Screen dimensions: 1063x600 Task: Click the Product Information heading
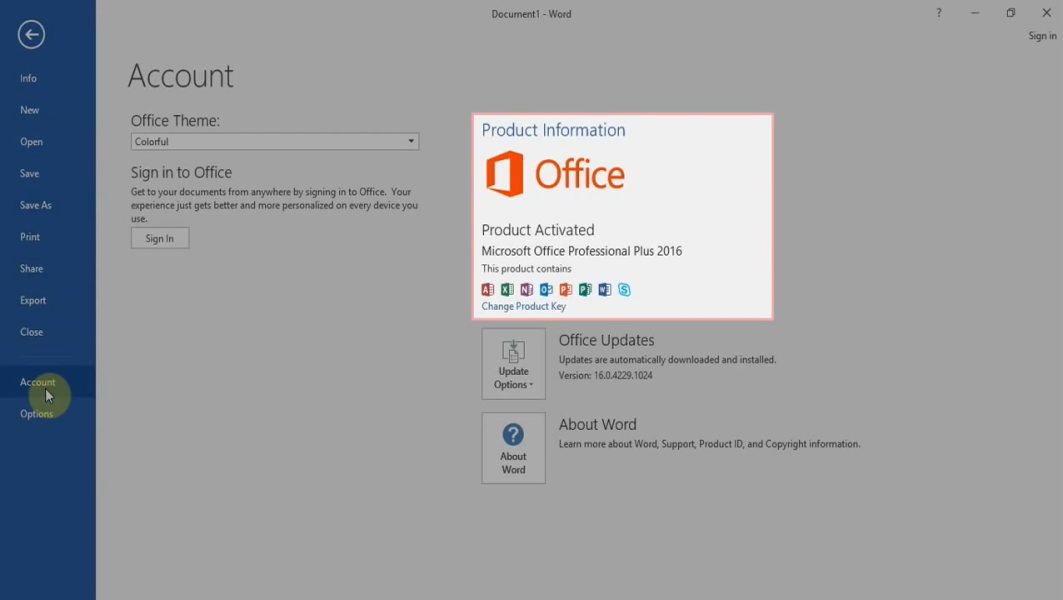click(553, 130)
